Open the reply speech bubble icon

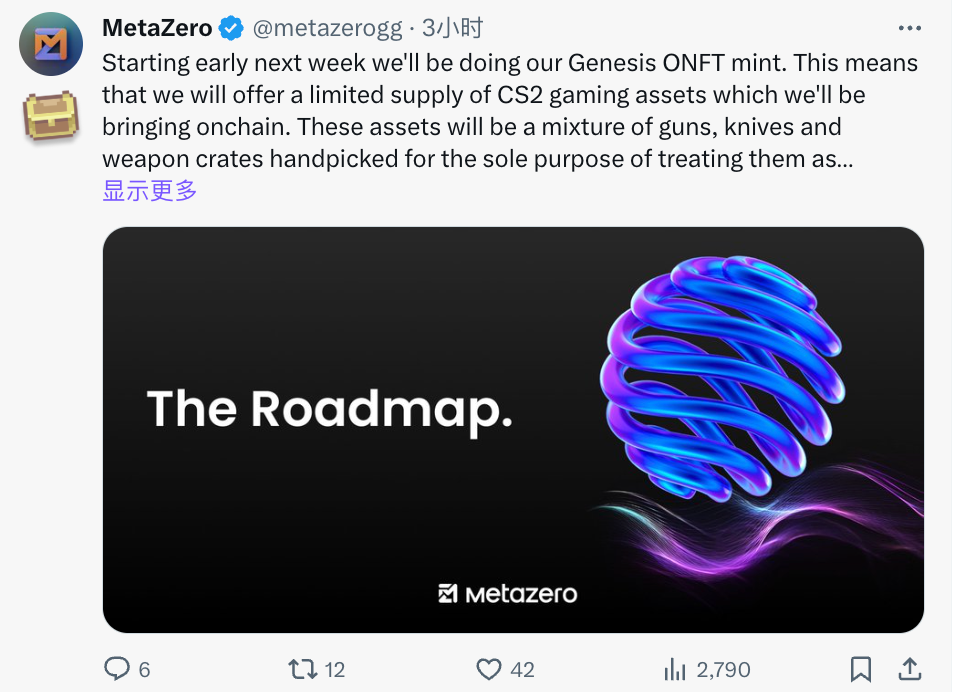(117, 669)
